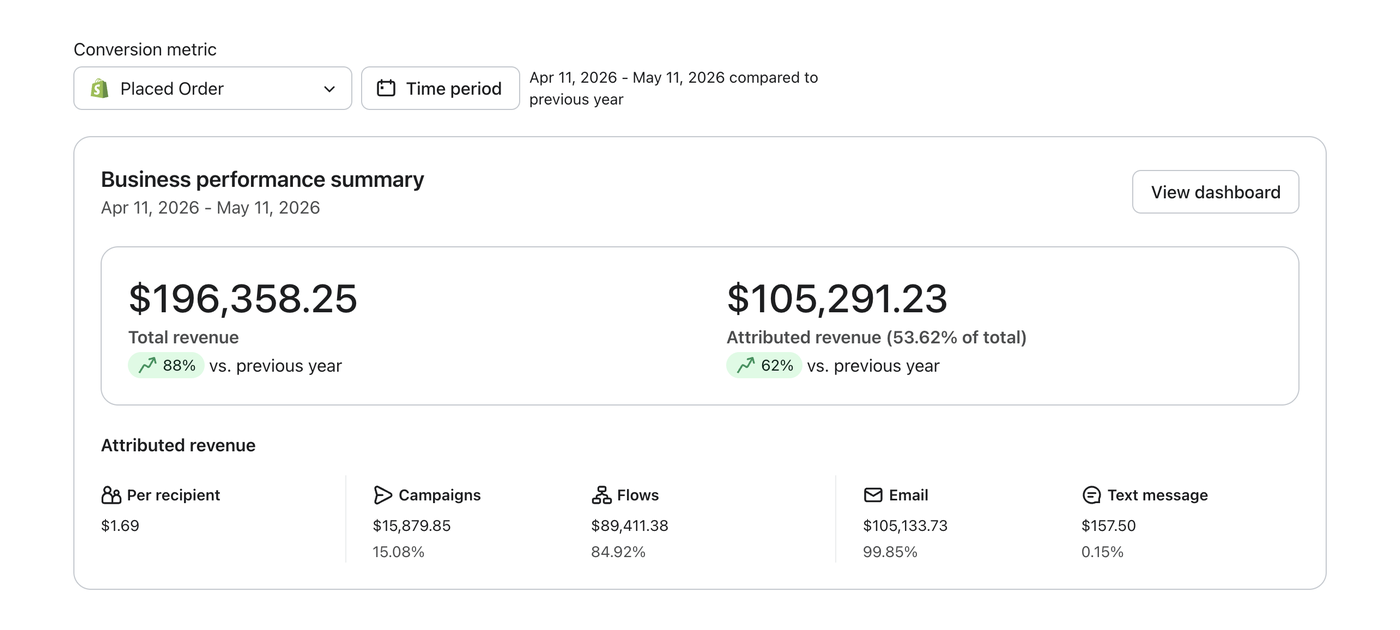
Task: Click the Attributed revenue (53.62% of total) label
Action: (876, 338)
